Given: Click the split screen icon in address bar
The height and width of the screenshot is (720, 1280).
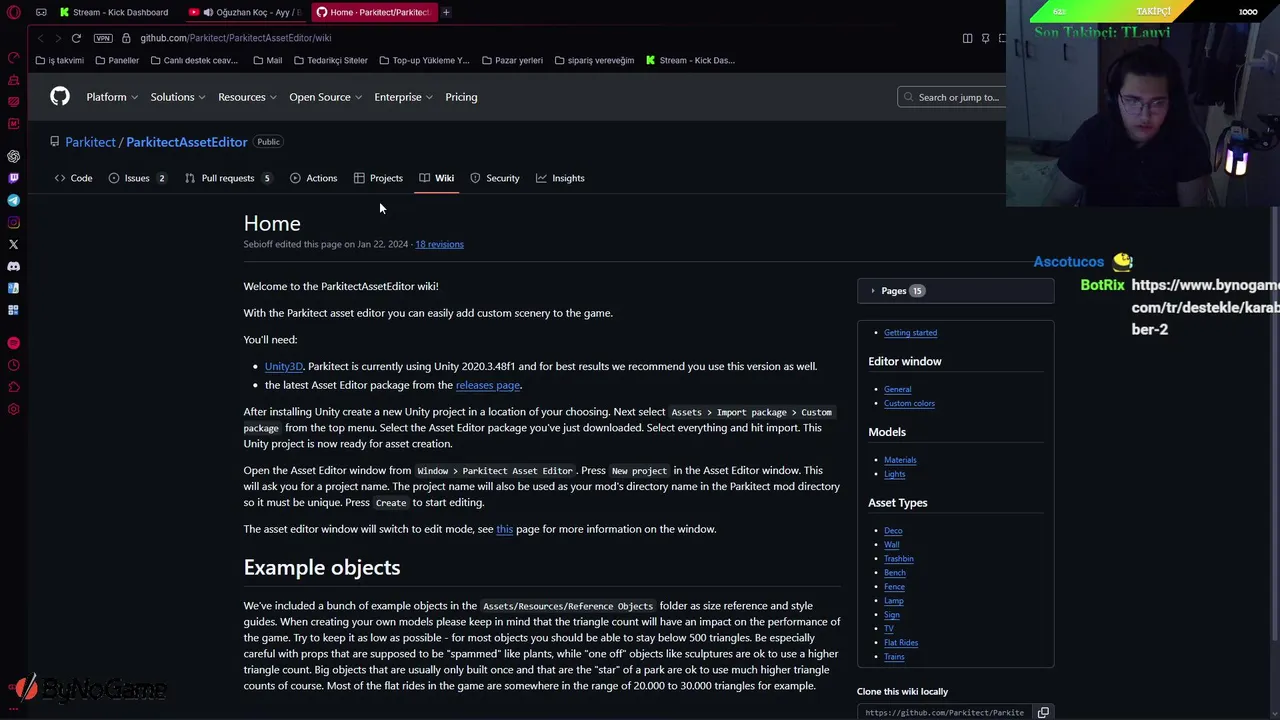Looking at the screenshot, I should 967,38.
